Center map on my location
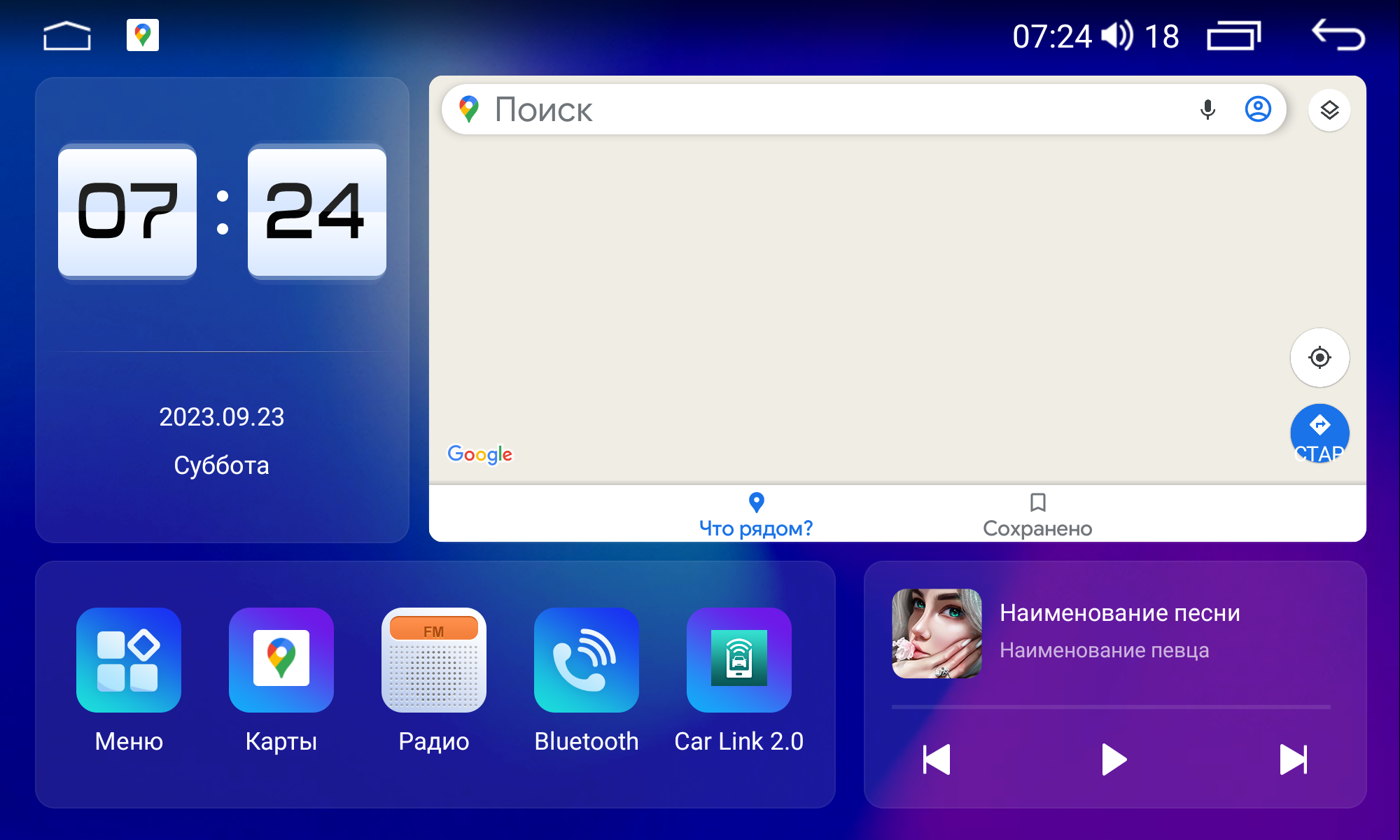This screenshot has width=1400, height=840. click(x=1319, y=358)
